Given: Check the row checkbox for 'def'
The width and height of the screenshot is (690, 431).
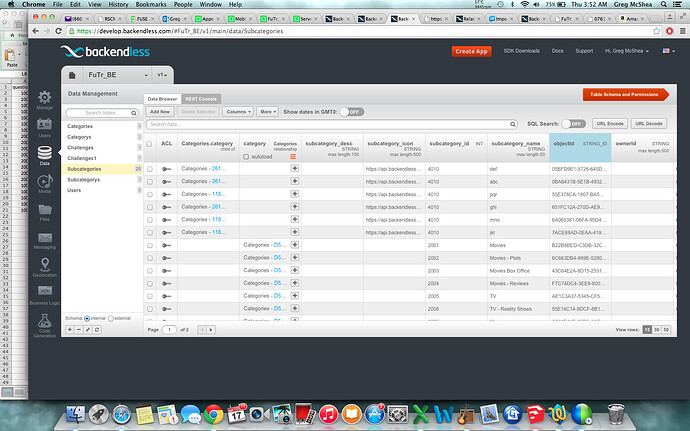Looking at the screenshot, I should click(x=150, y=169).
